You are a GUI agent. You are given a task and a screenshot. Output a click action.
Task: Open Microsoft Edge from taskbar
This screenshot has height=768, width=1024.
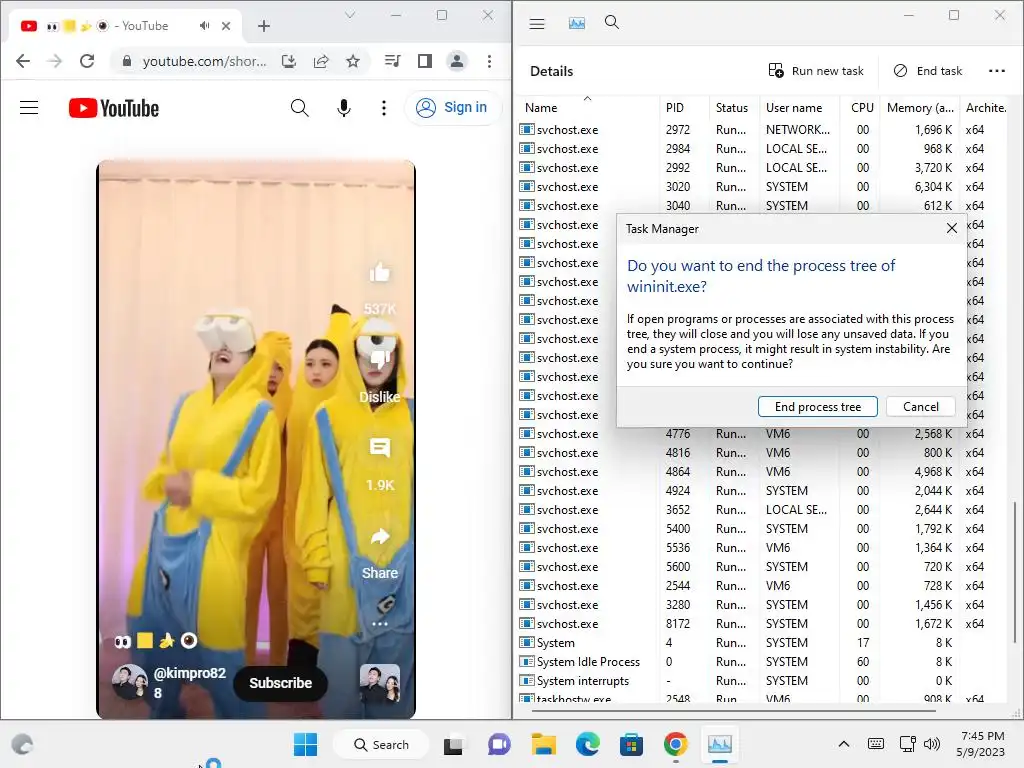pyautogui.click(x=588, y=744)
